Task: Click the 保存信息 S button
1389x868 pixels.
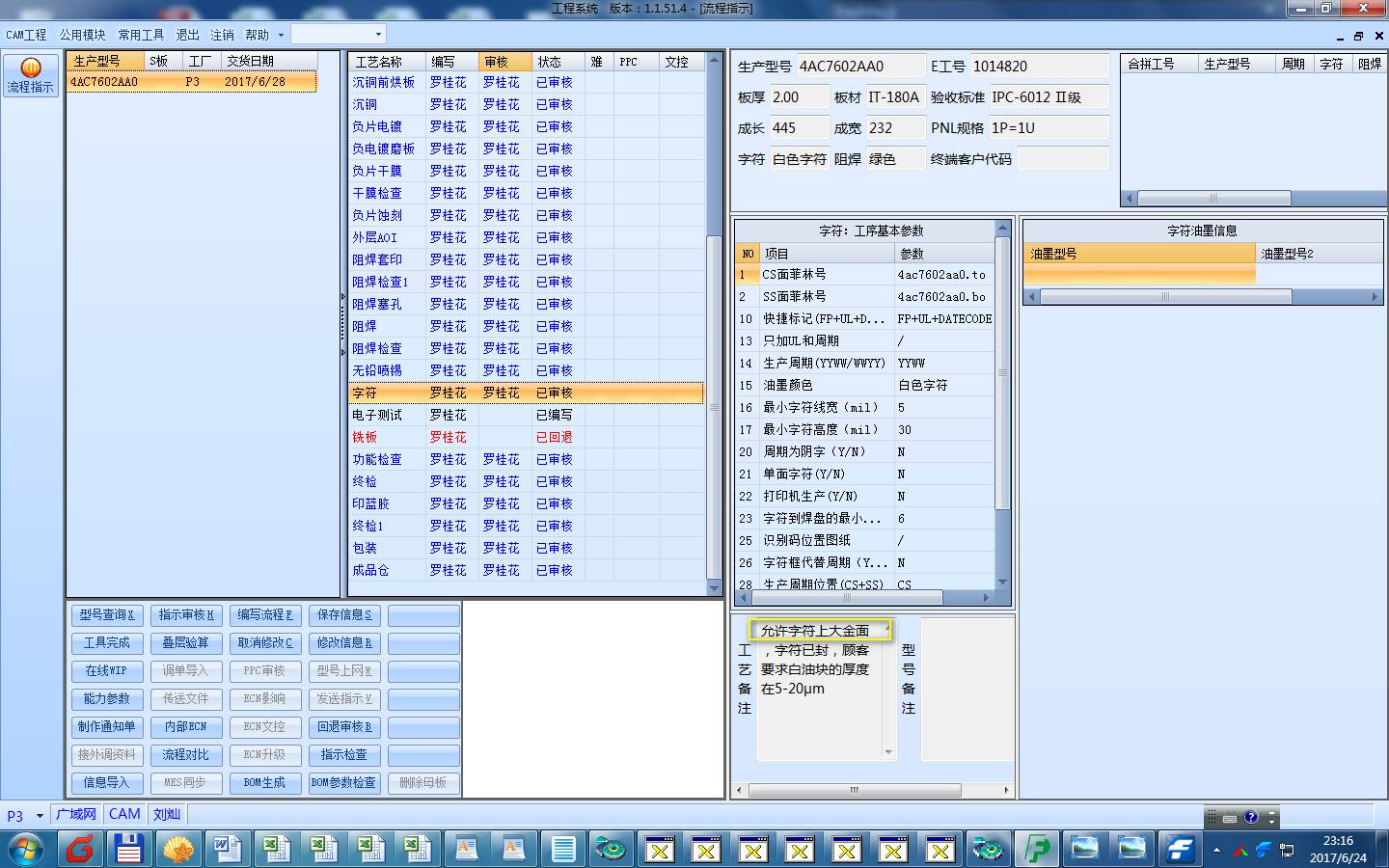Action: click(x=344, y=615)
